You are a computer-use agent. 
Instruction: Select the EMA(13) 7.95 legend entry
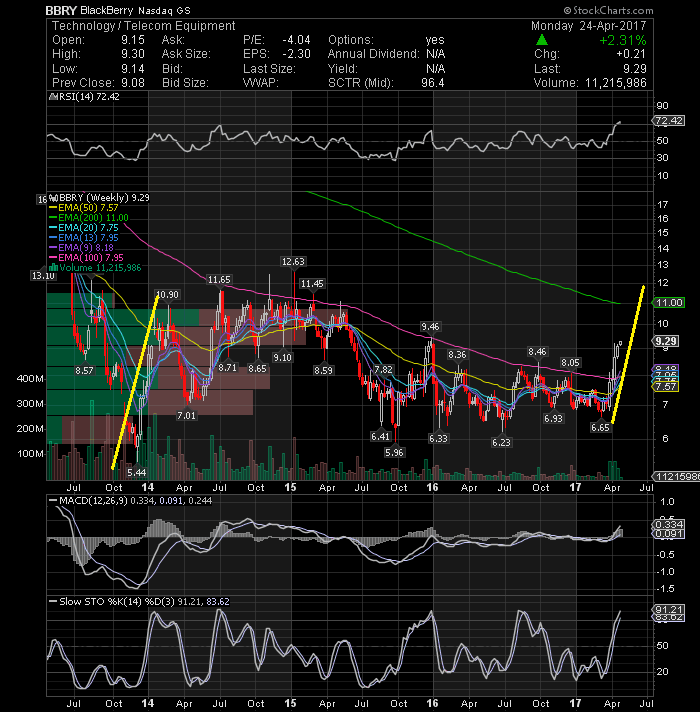click(84, 237)
